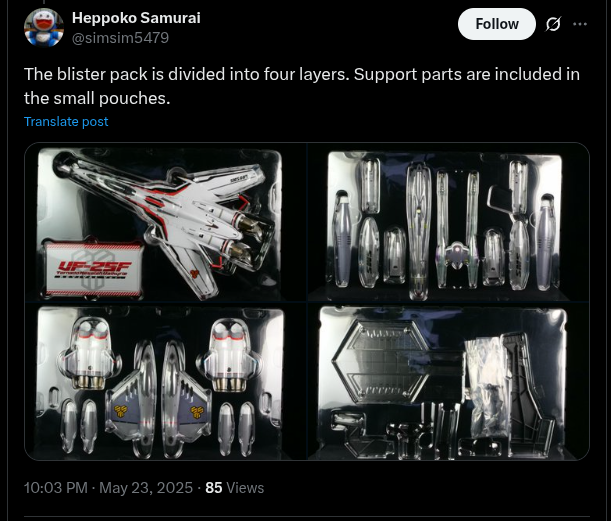Open the display stand parts photo
This screenshot has width=611, height=521.
[449, 381]
